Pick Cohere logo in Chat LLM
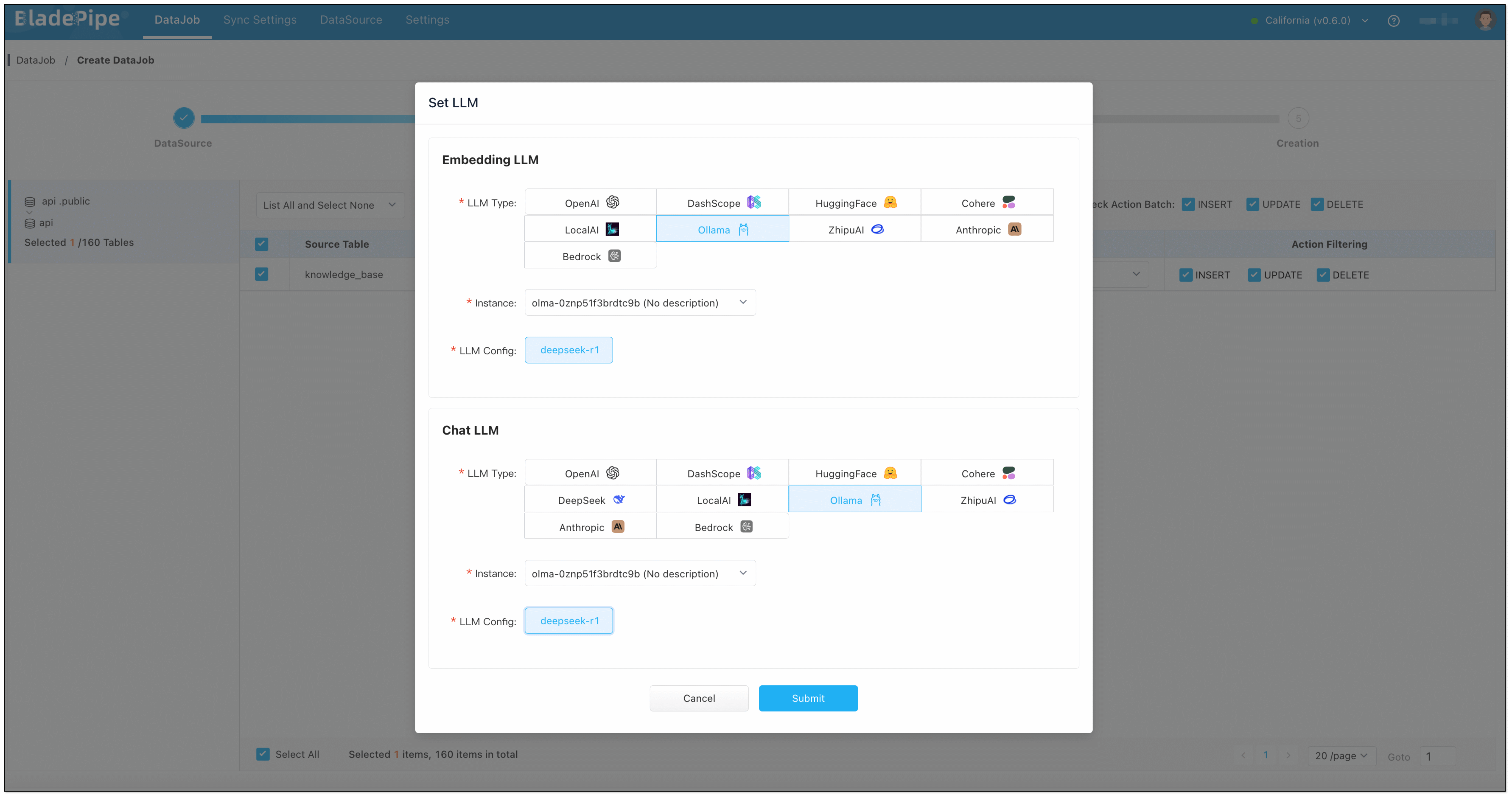The width and height of the screenshot is (1512, 798). (x=1008, y=473)
